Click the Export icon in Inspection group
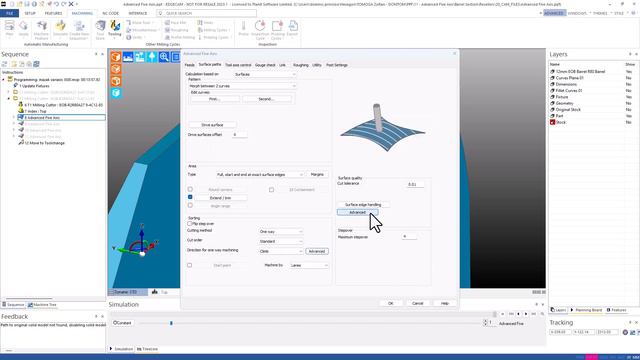This screenshot has height=360, width=640. [292, 28]
